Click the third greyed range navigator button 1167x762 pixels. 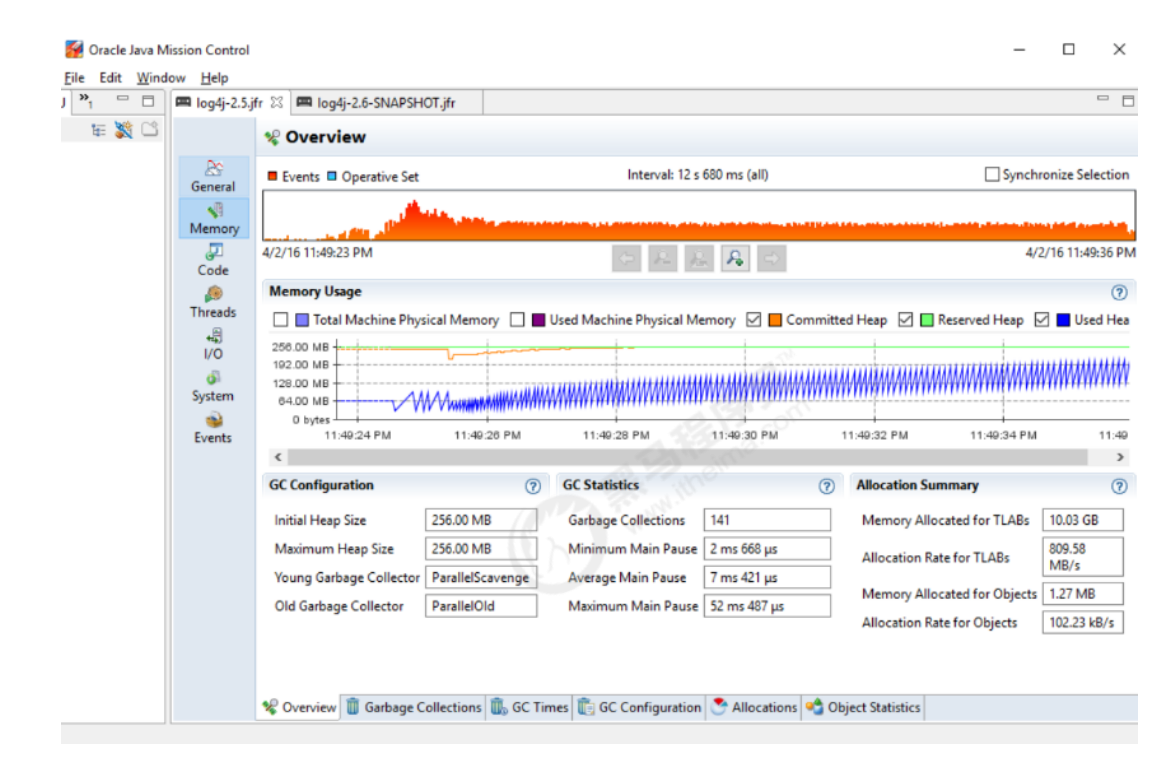(699, 258)
